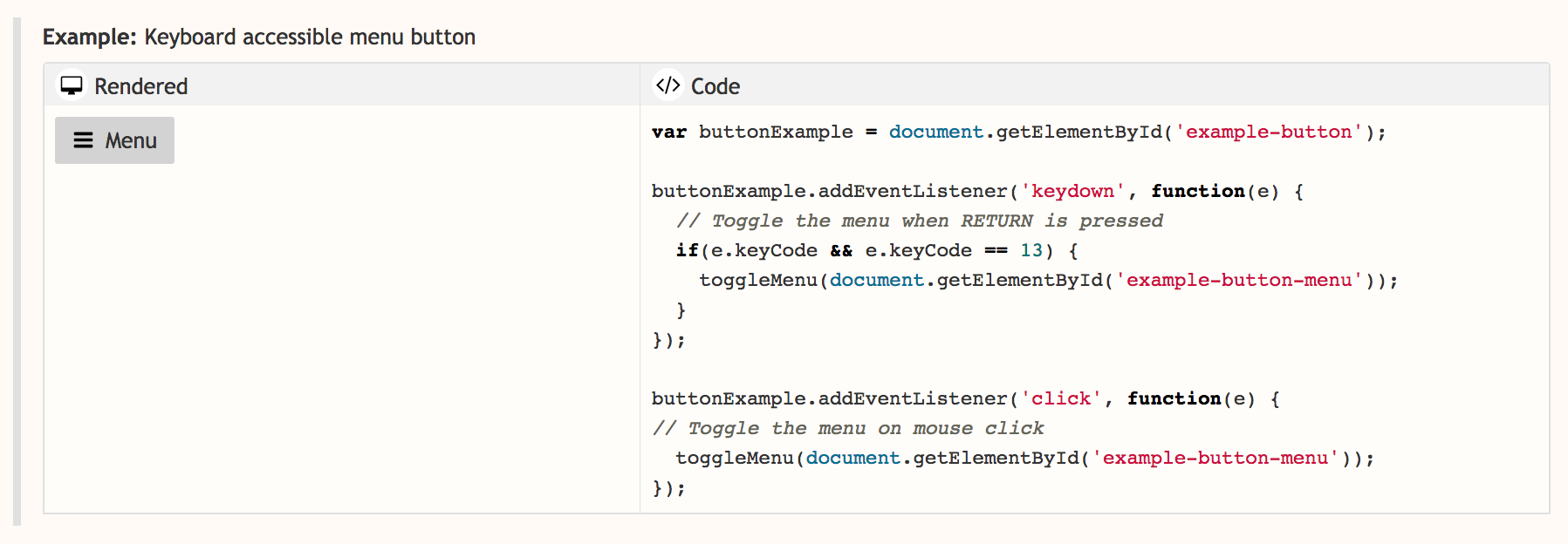
Task: Select the Rendered column header
Action: click(x=342, y=85)
